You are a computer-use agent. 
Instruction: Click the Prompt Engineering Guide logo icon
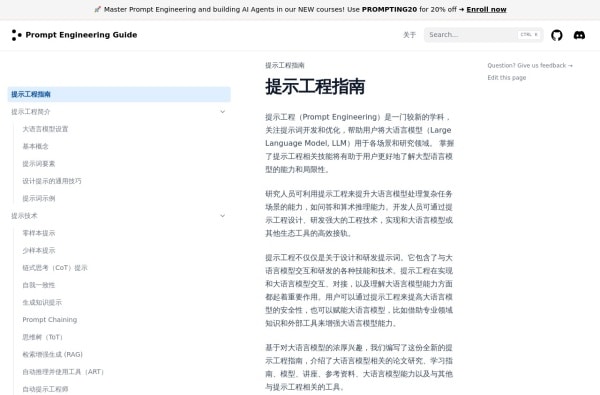(16, 35)
